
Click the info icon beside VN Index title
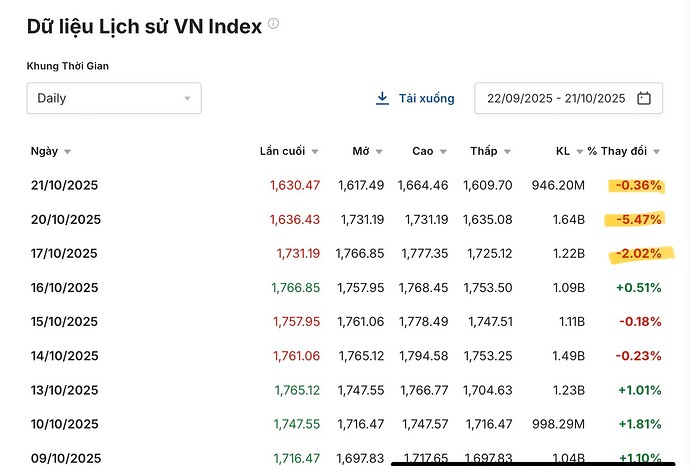point(274,24)
